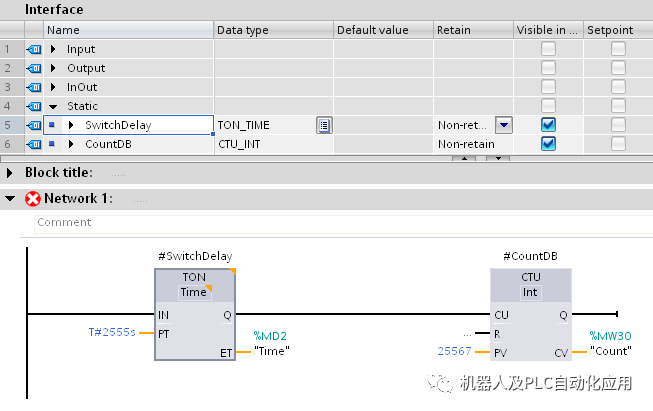This screenshot has width=653, height=411.
Task: Click the "Count" tag on CV output
Action: point(610,351)
